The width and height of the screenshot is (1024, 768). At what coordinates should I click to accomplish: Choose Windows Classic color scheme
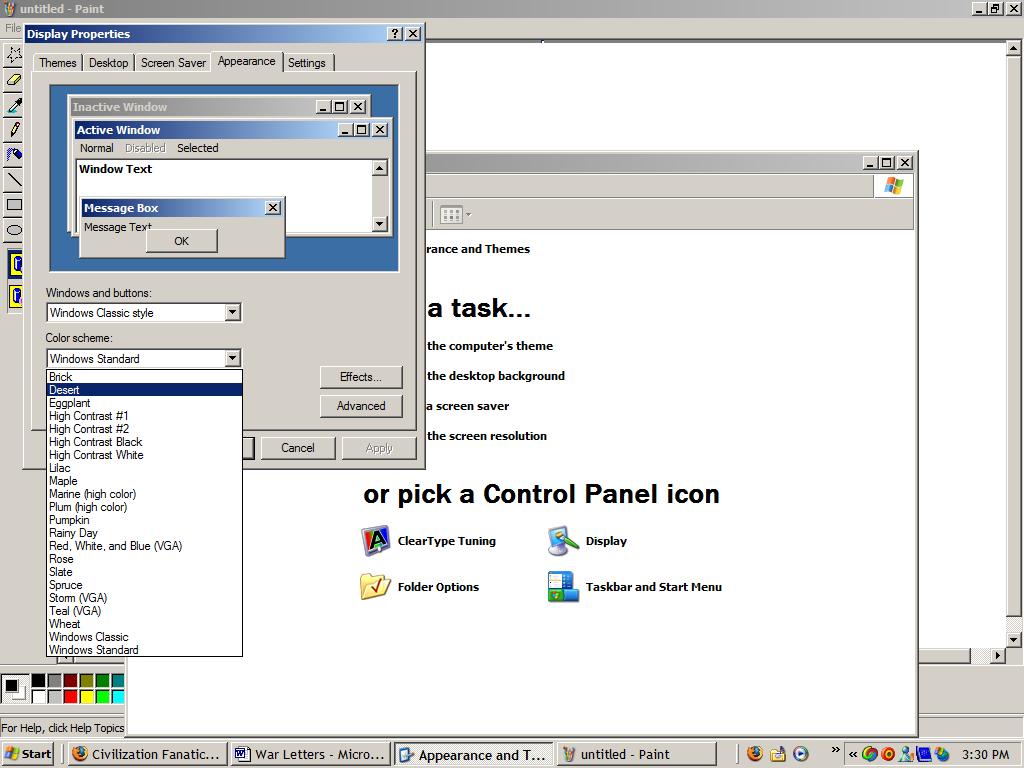[144, 637]
